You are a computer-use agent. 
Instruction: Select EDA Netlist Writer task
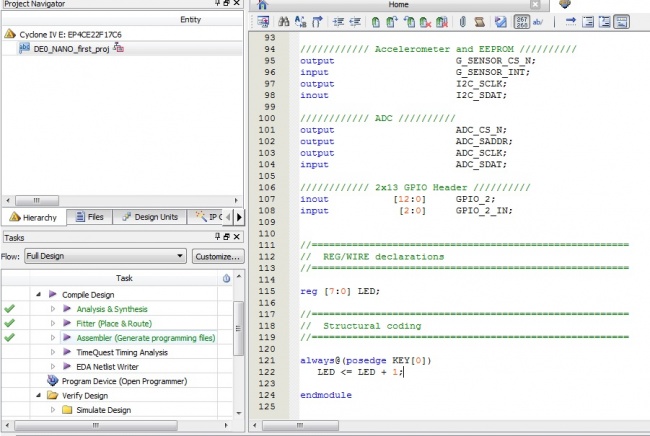pyautogui.click(x=107, y=367)
